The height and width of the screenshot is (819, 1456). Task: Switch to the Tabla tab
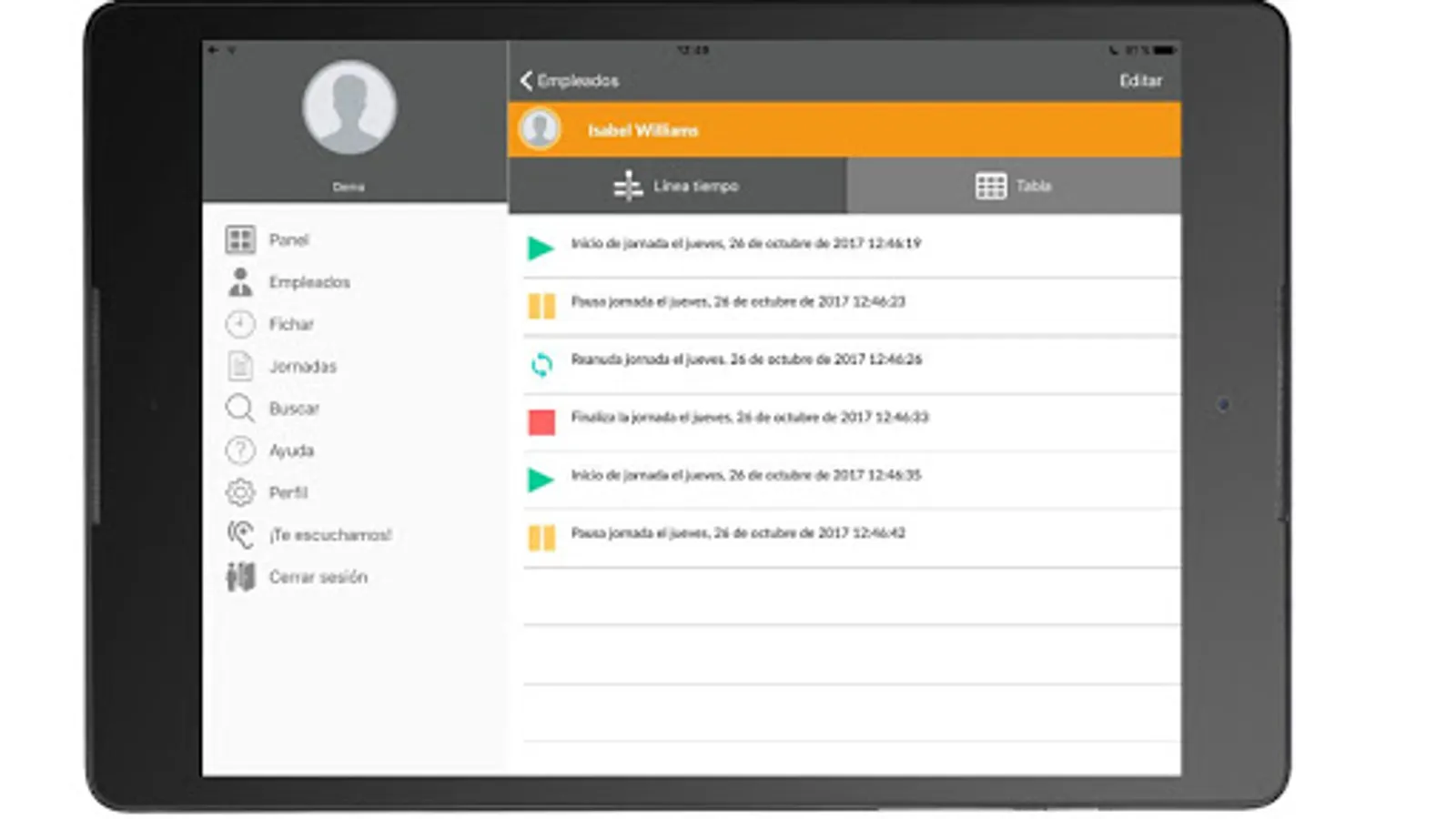pos(1014,186)
